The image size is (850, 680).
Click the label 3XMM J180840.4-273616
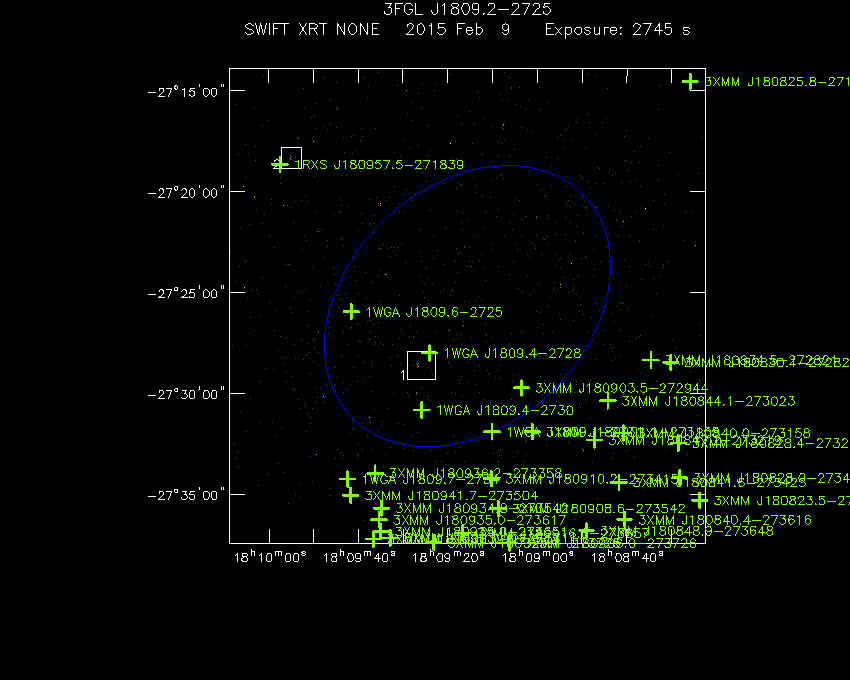[x=725, y=520]
